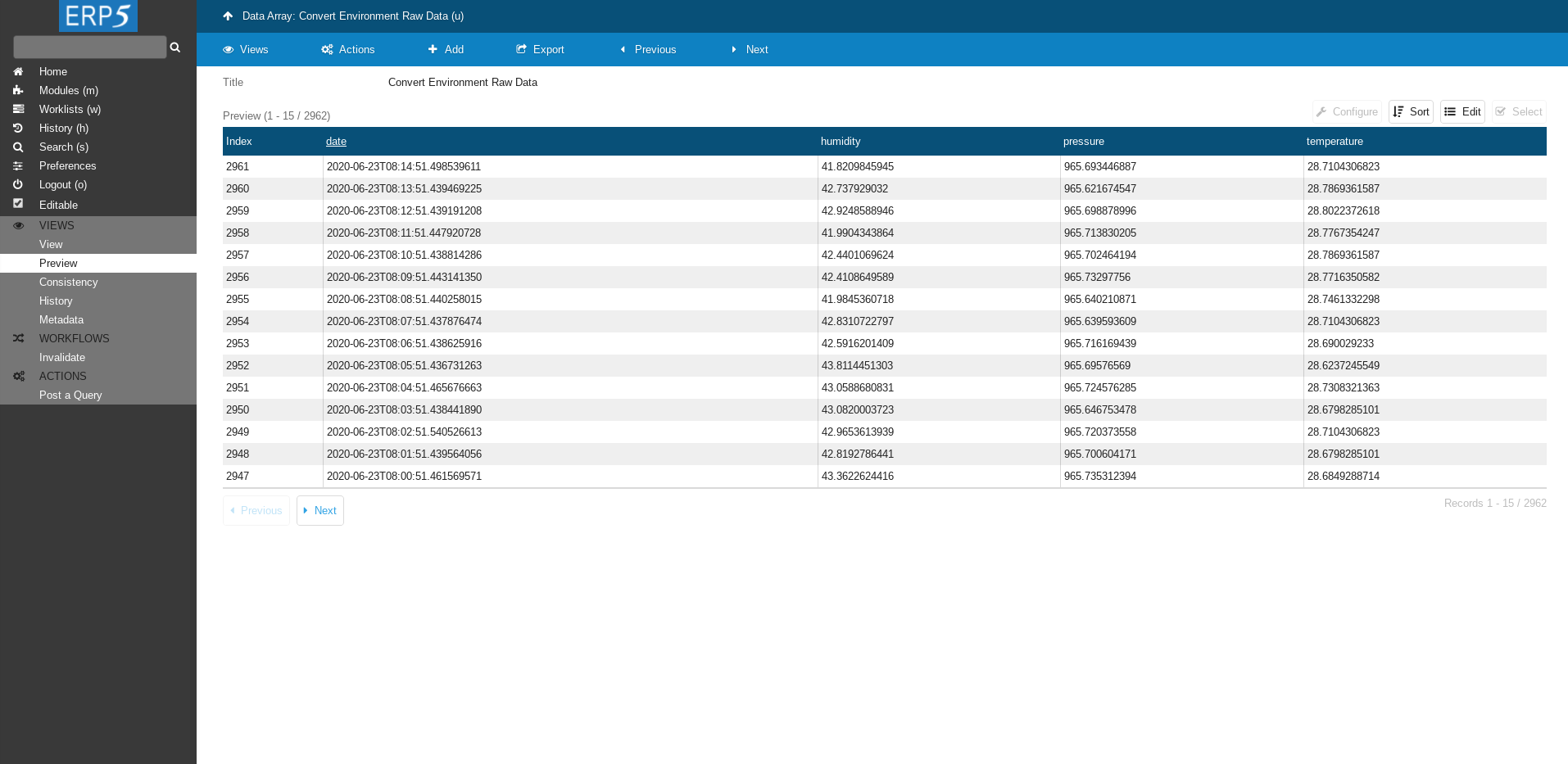1568x764 pixels.
Task: Click the Configure wrench icon
Action: tap(1321, 112)
